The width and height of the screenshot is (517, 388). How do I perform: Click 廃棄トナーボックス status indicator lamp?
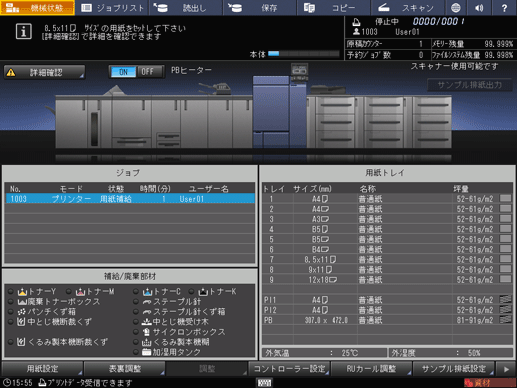[11, 302]
